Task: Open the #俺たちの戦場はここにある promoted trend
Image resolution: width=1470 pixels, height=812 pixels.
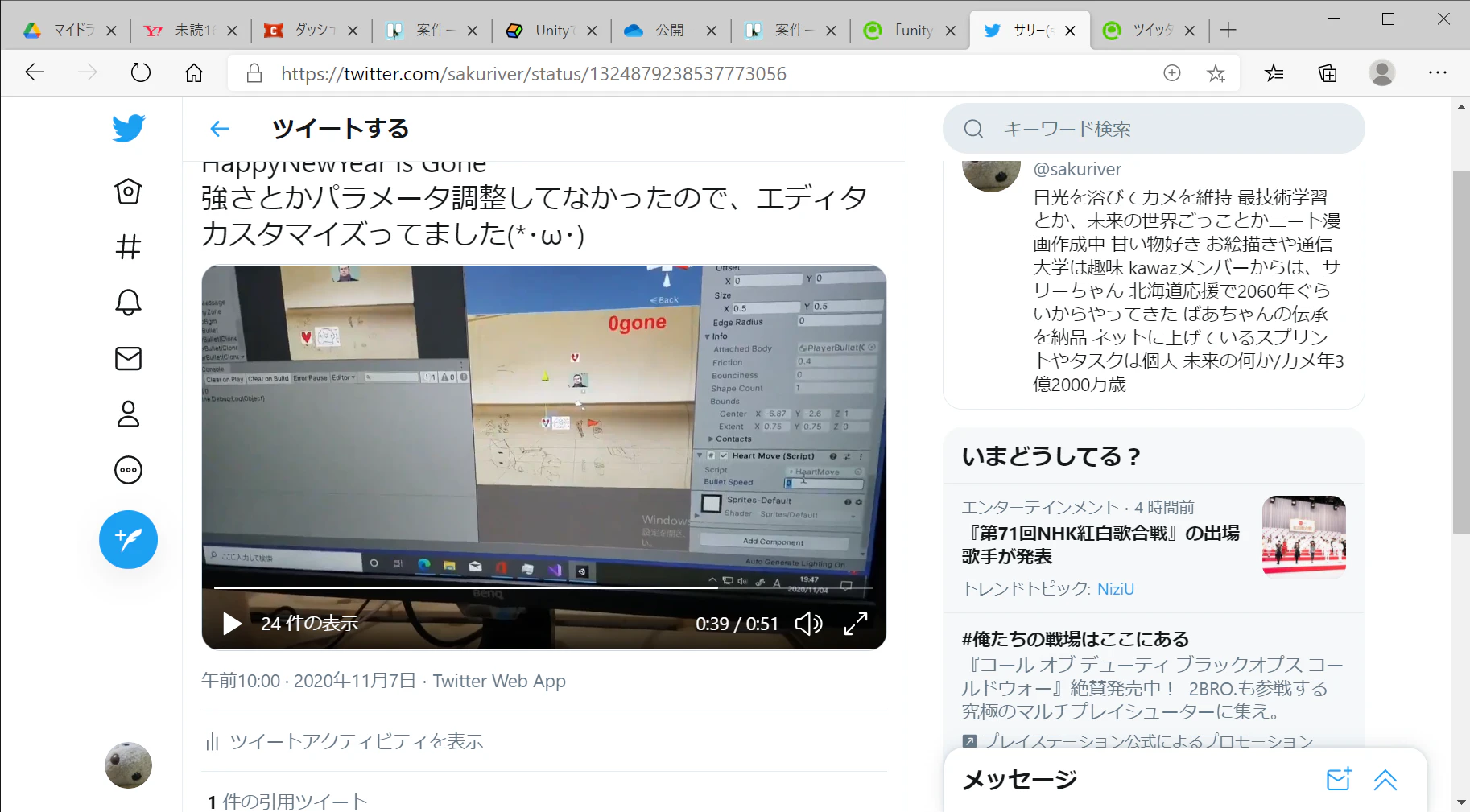Action: 1075,639
